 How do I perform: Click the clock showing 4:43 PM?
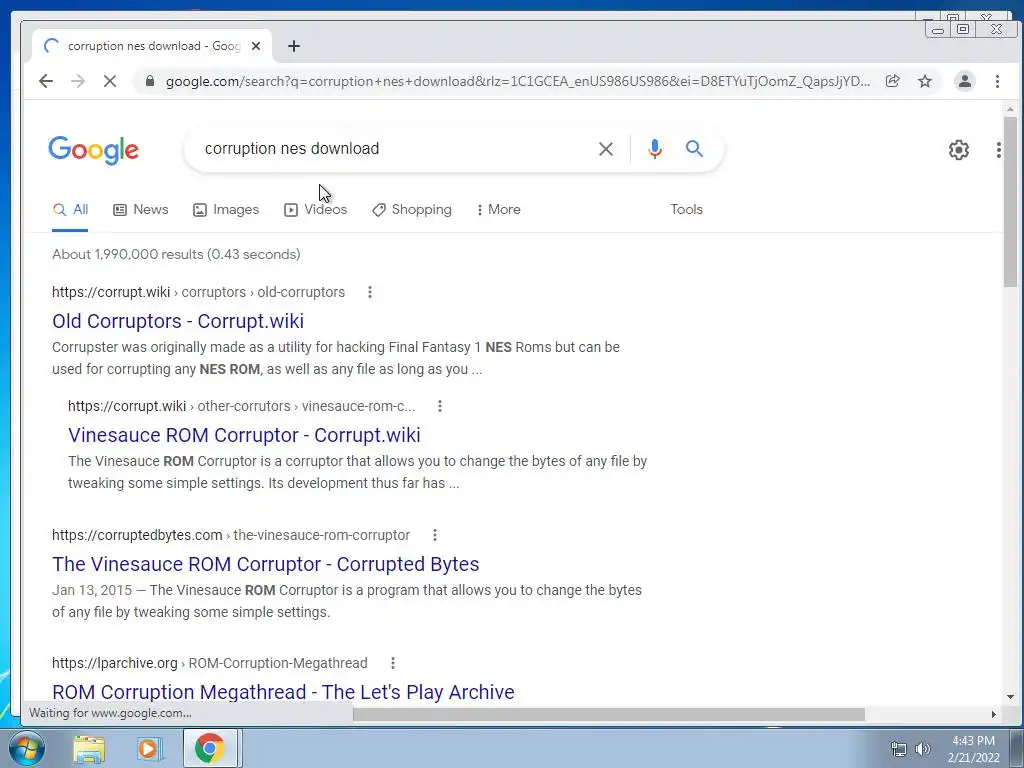click(974, 741)
